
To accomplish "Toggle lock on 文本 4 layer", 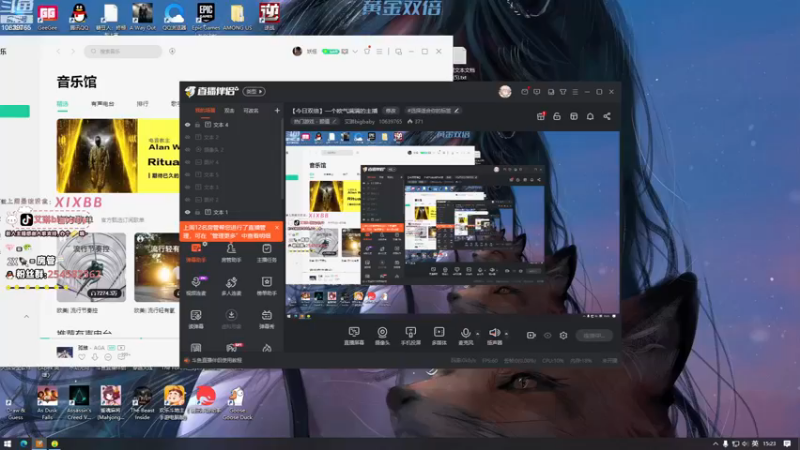I will (197, 124).
